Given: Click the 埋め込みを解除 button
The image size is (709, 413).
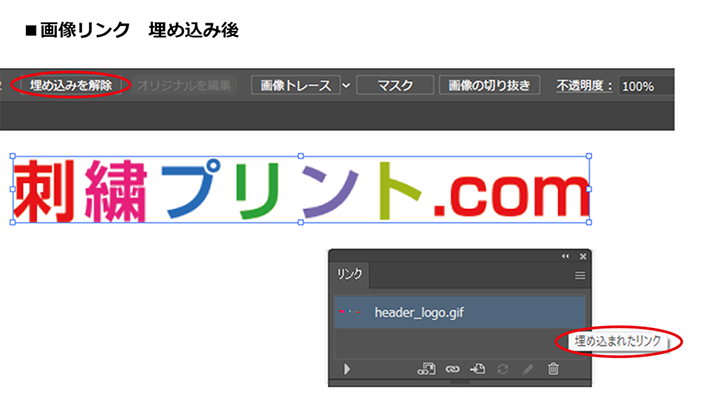Looking at the screenshot, I should coord(71,85).
